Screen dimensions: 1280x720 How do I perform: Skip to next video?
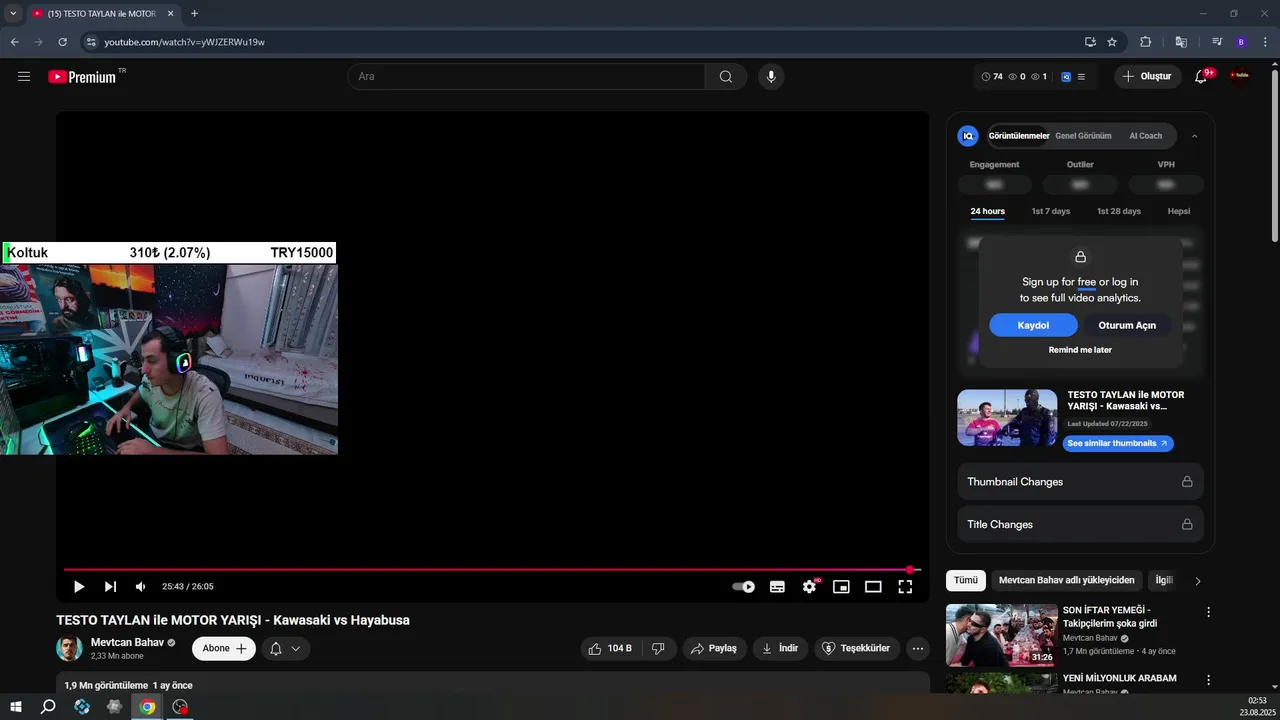[x=110, y=587]
